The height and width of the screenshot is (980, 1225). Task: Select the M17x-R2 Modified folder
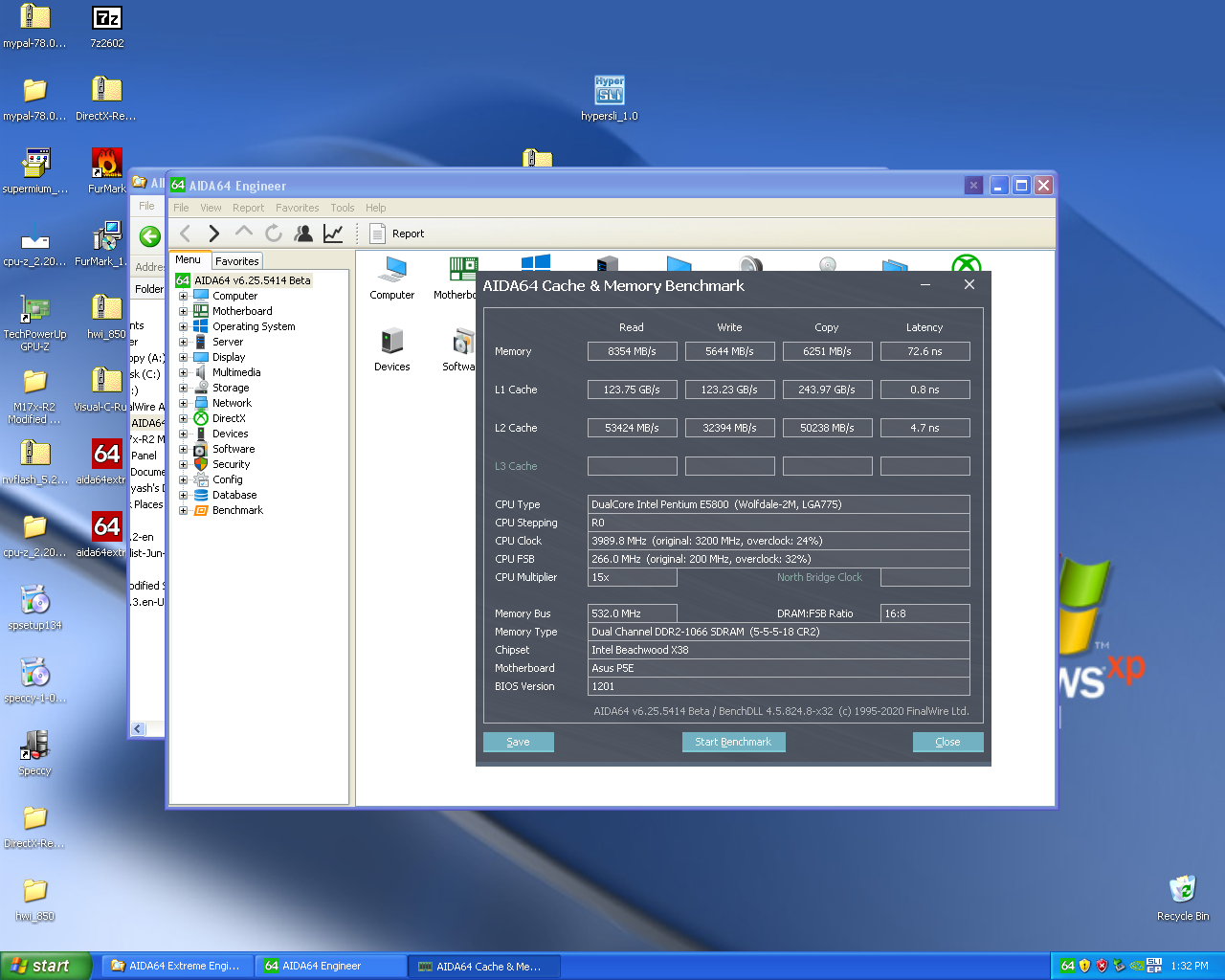[x=35, y=396]
